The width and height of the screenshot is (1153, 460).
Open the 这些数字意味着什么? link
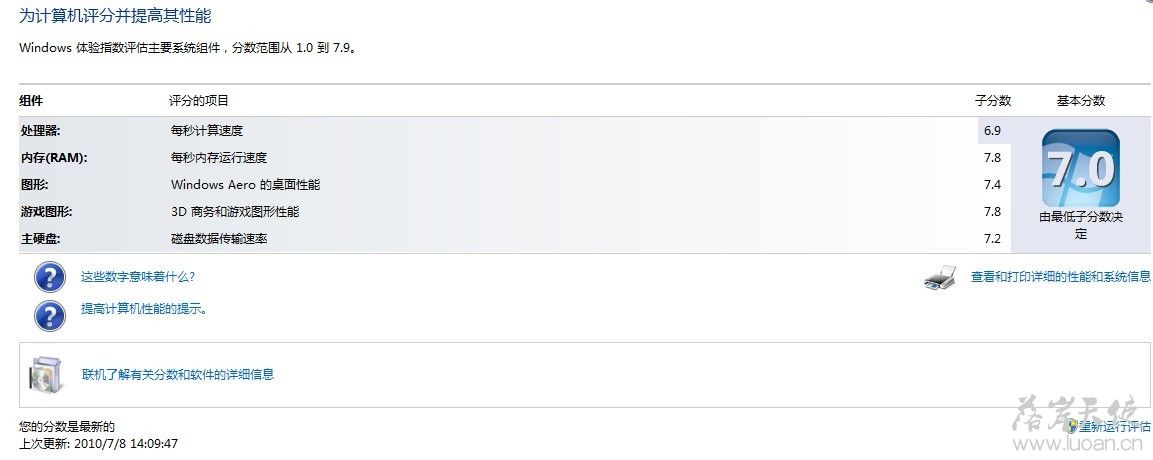coord(138,277)
